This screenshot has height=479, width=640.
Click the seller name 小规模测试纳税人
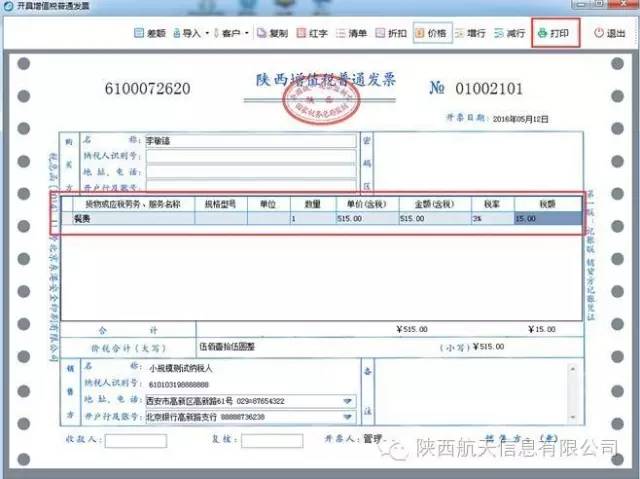[x=180, y=368]
